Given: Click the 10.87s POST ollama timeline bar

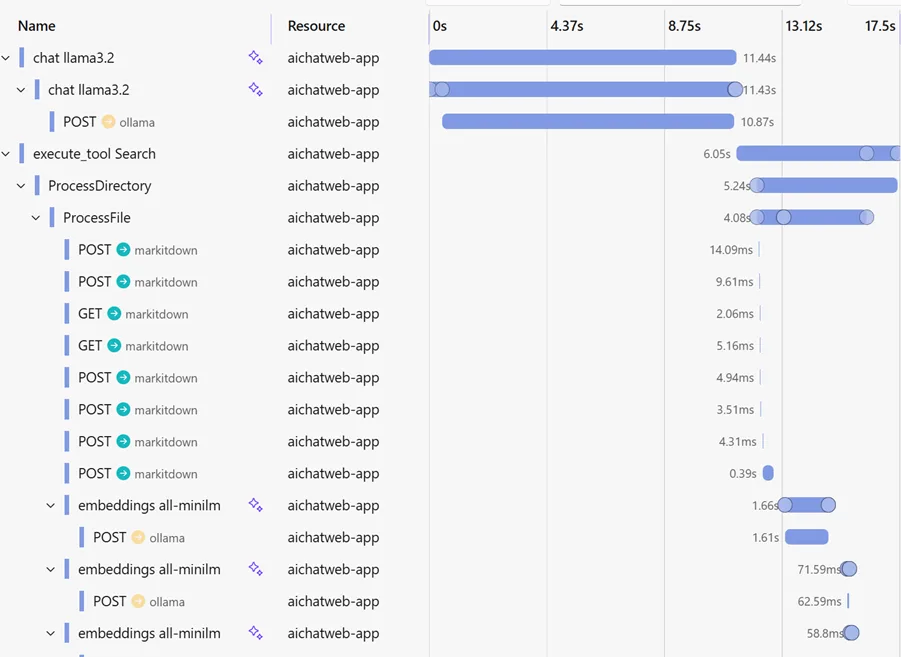Looking at the screenshot, I should (x=587, y=122).
